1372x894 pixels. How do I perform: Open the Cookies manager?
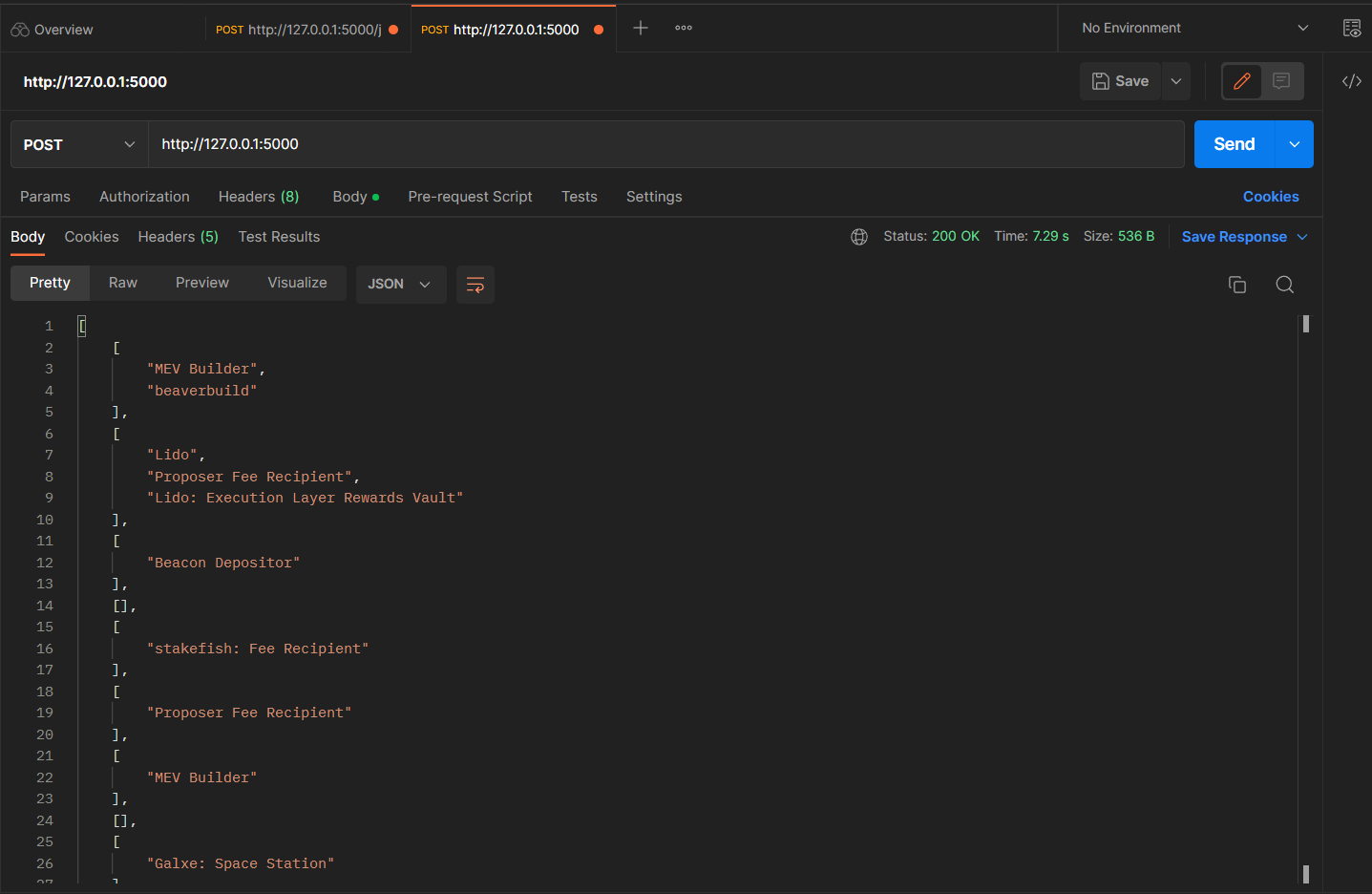click(x=1271, y=197)
